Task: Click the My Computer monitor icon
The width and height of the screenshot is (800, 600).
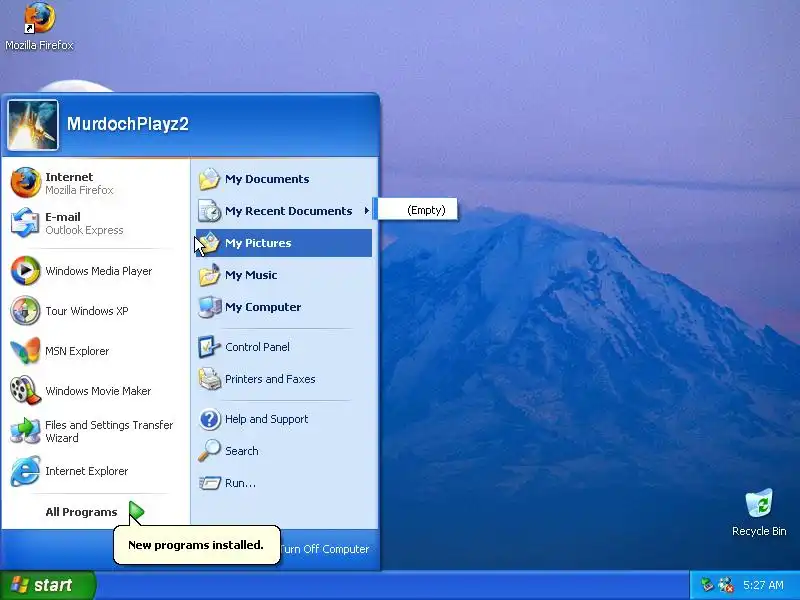Action: point(209,307)
